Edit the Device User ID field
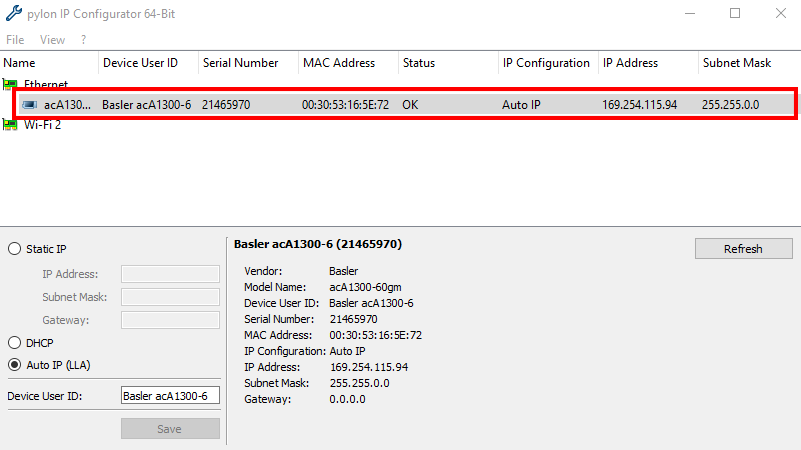 coord(170,395)
